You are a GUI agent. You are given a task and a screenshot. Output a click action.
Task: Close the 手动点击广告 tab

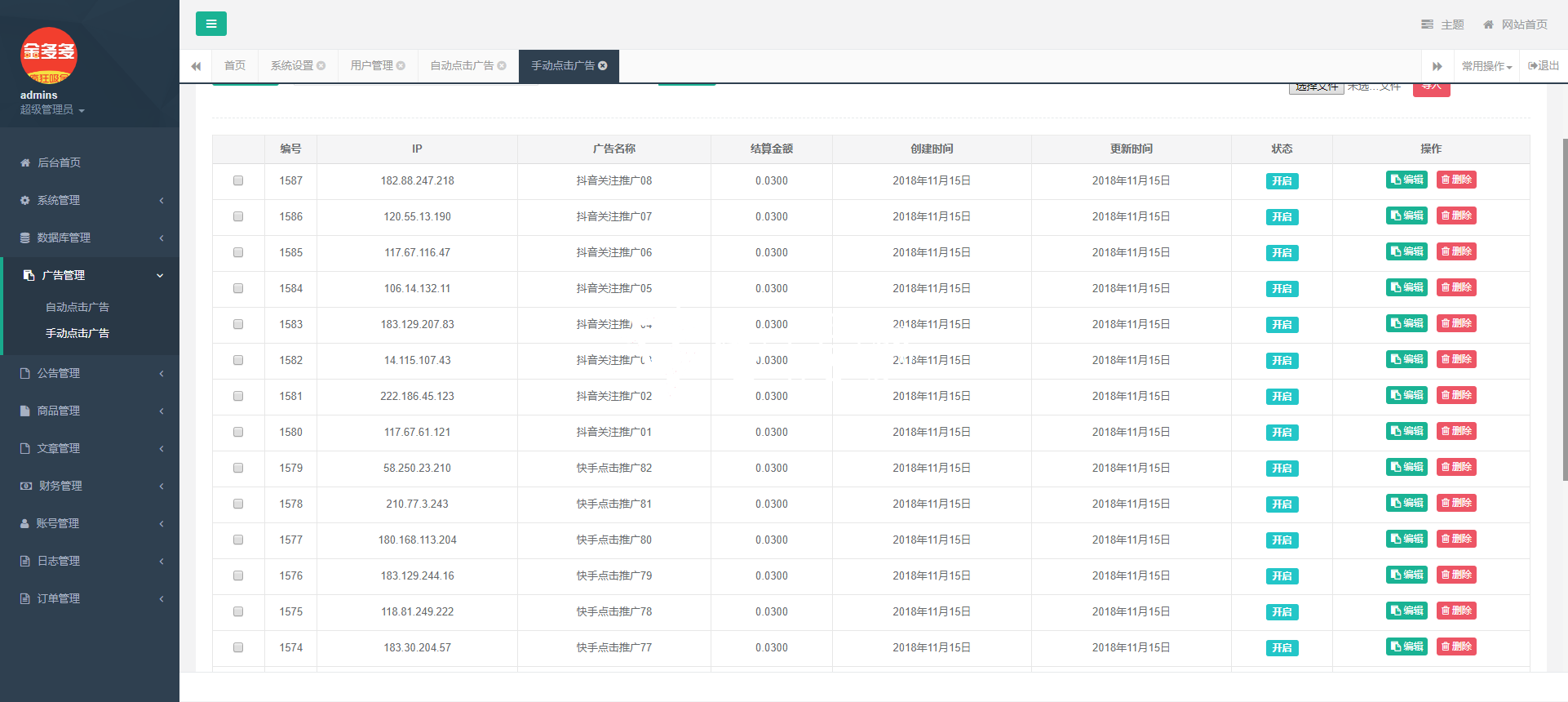[x=603, y=65]
